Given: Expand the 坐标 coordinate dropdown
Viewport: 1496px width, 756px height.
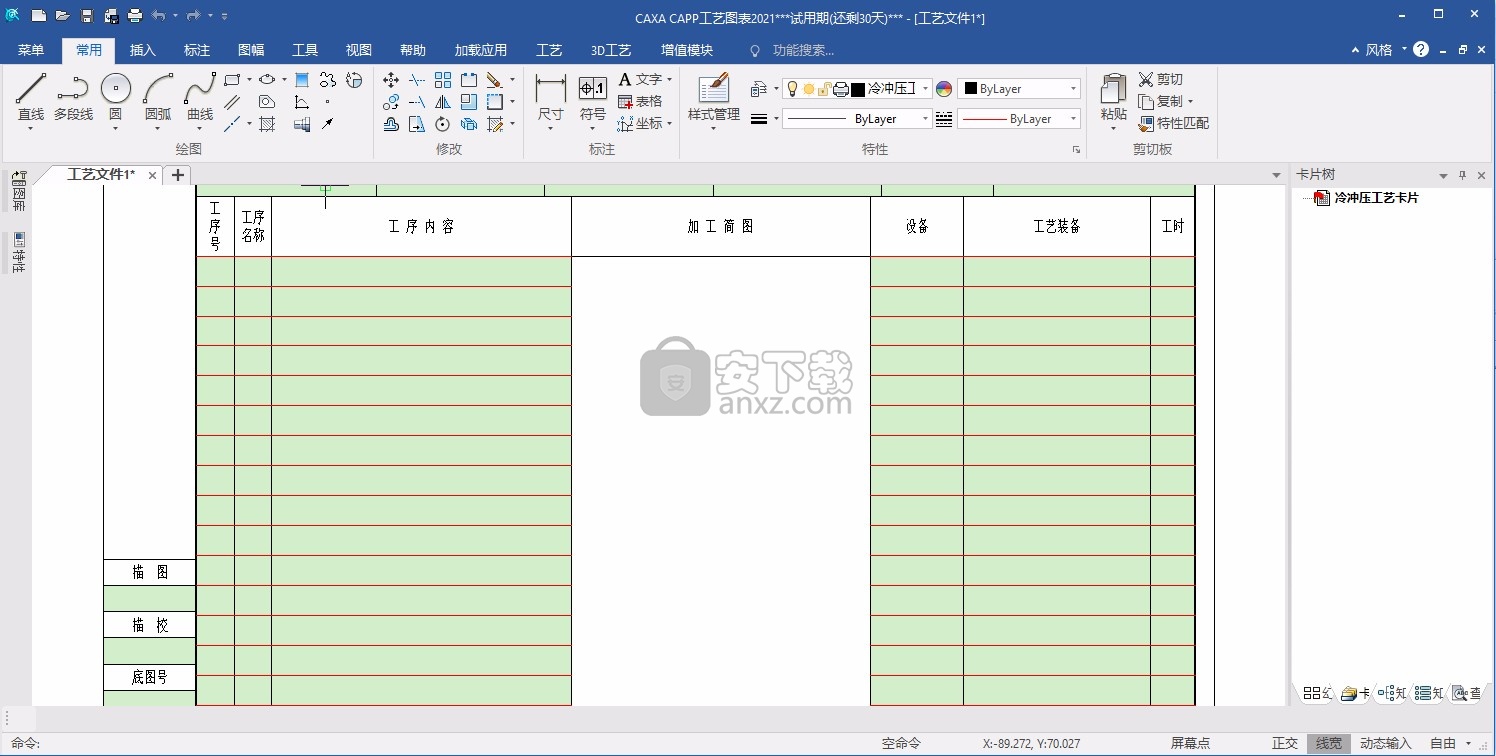Looking at the screenshot, I should (669, 124).
